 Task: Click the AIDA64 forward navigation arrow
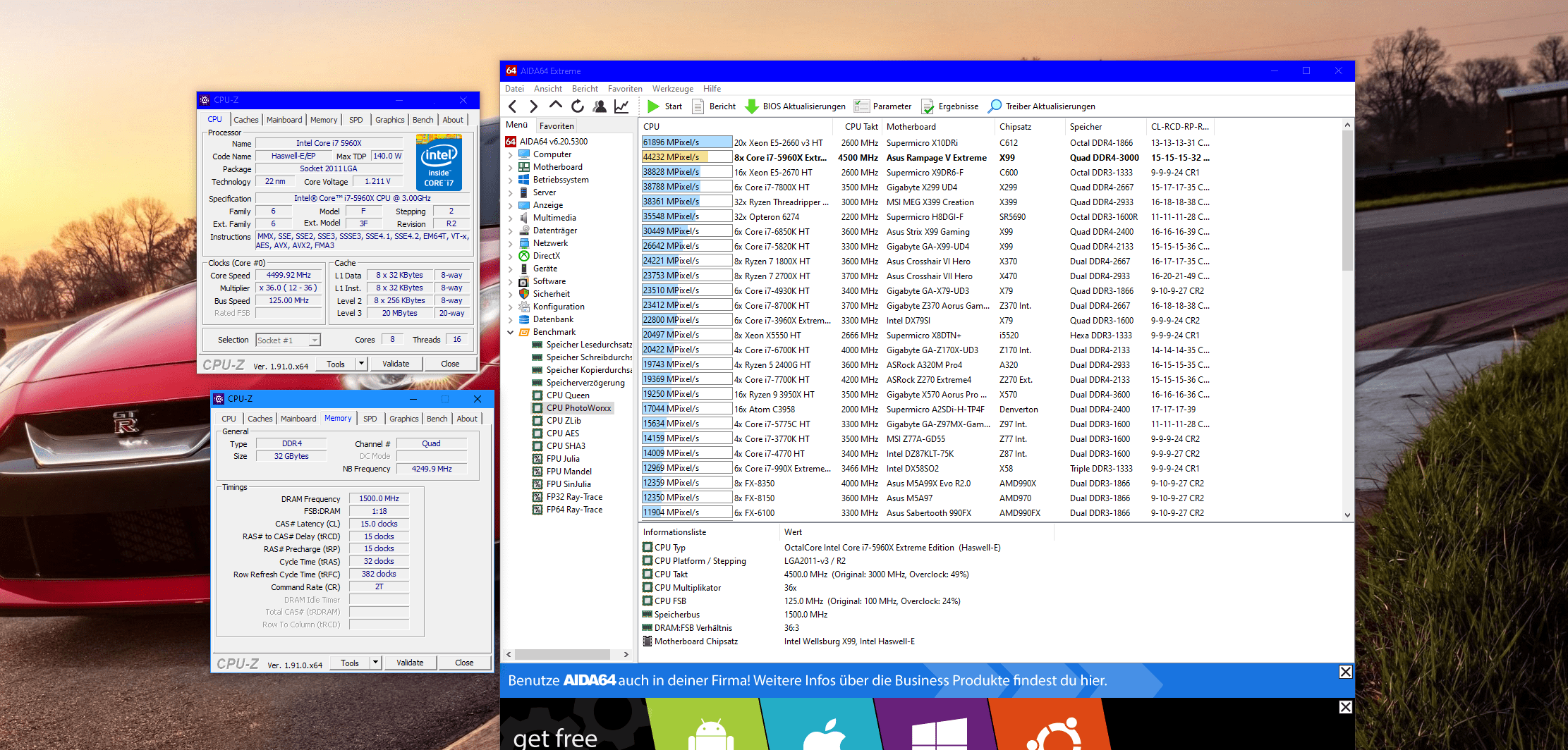point(534,106)
